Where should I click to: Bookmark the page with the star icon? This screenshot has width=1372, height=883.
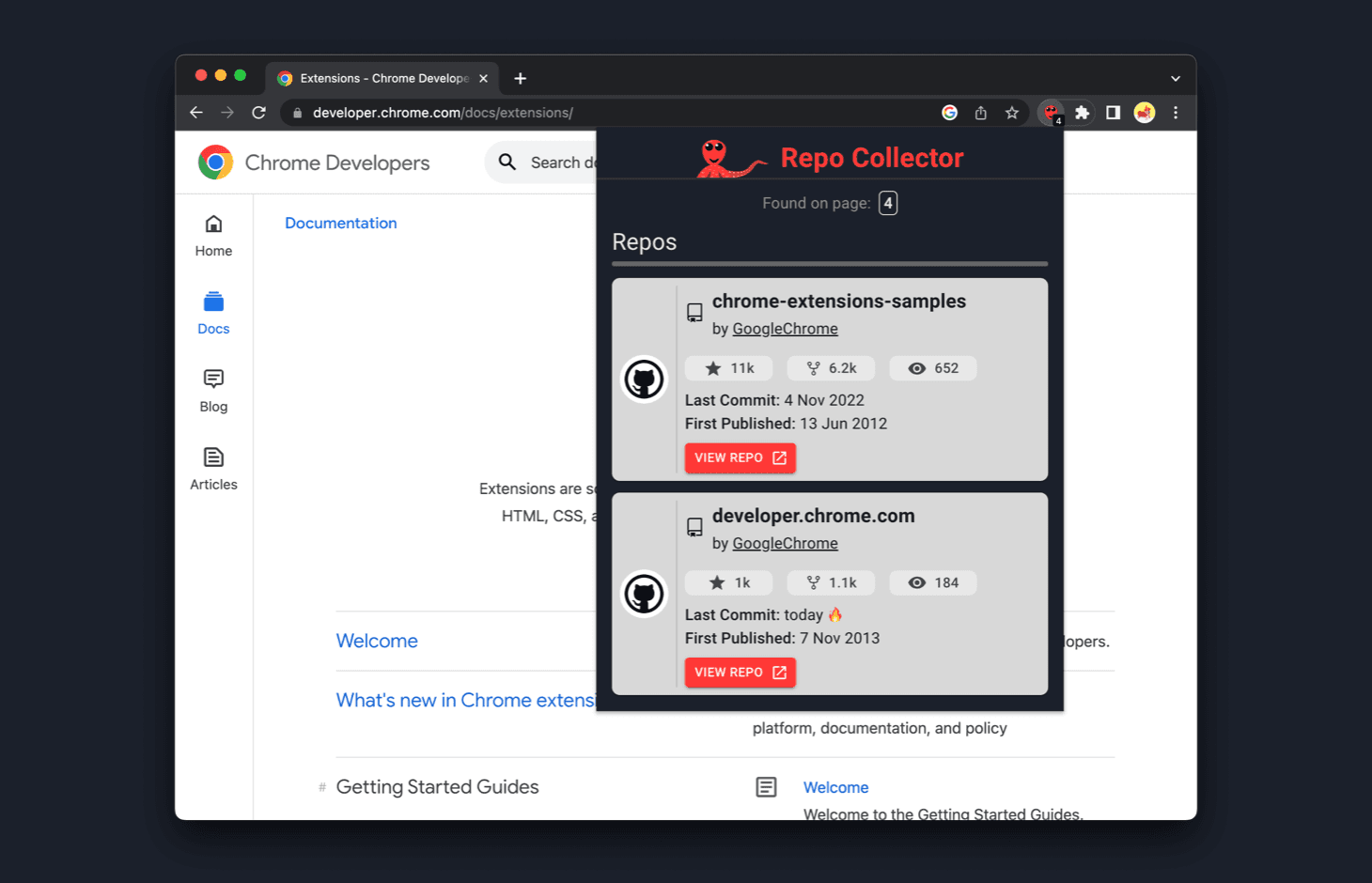1011,112
